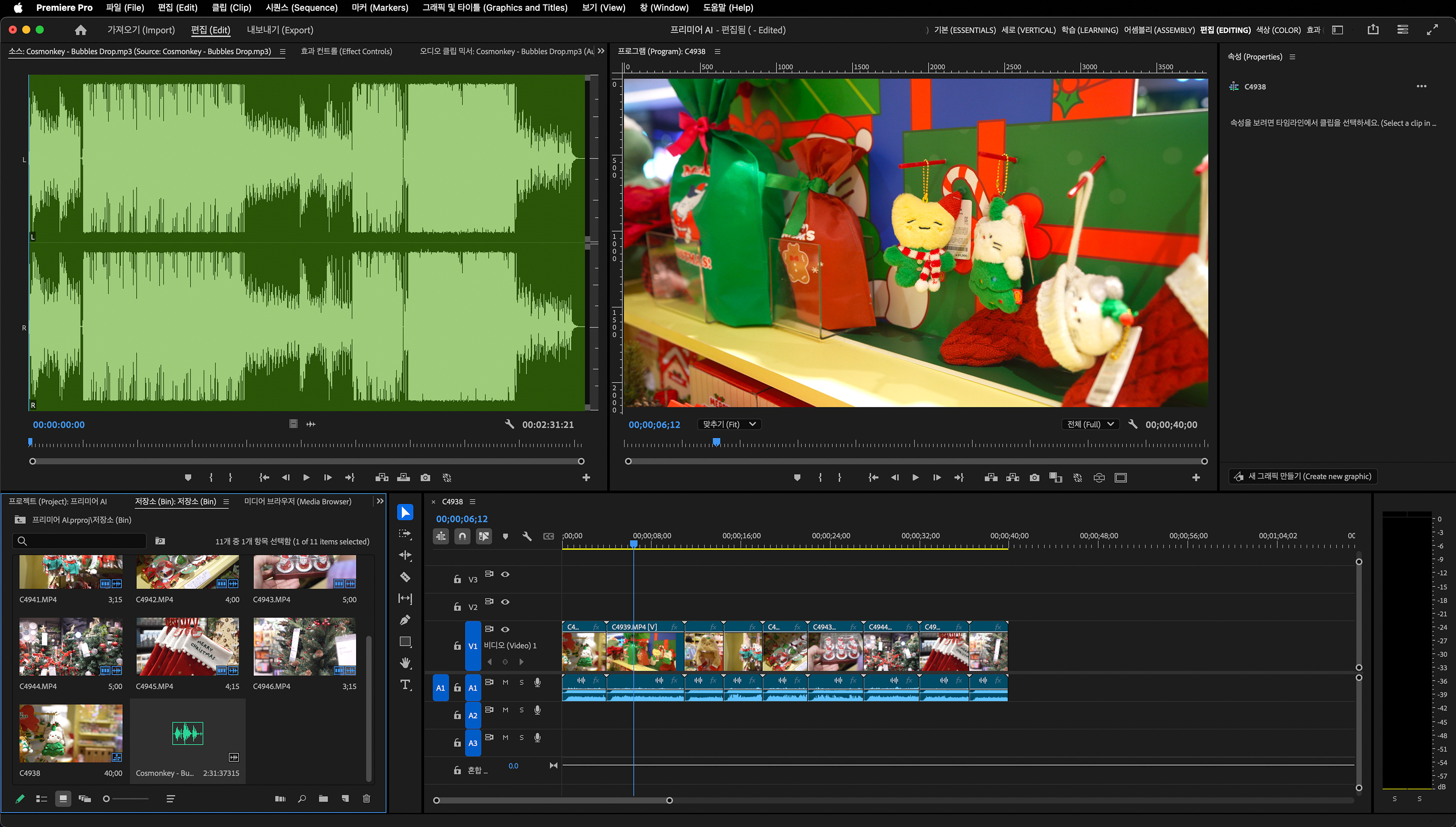Select the C4945.MP4 thumbnail in the Bin

(187, 647)
